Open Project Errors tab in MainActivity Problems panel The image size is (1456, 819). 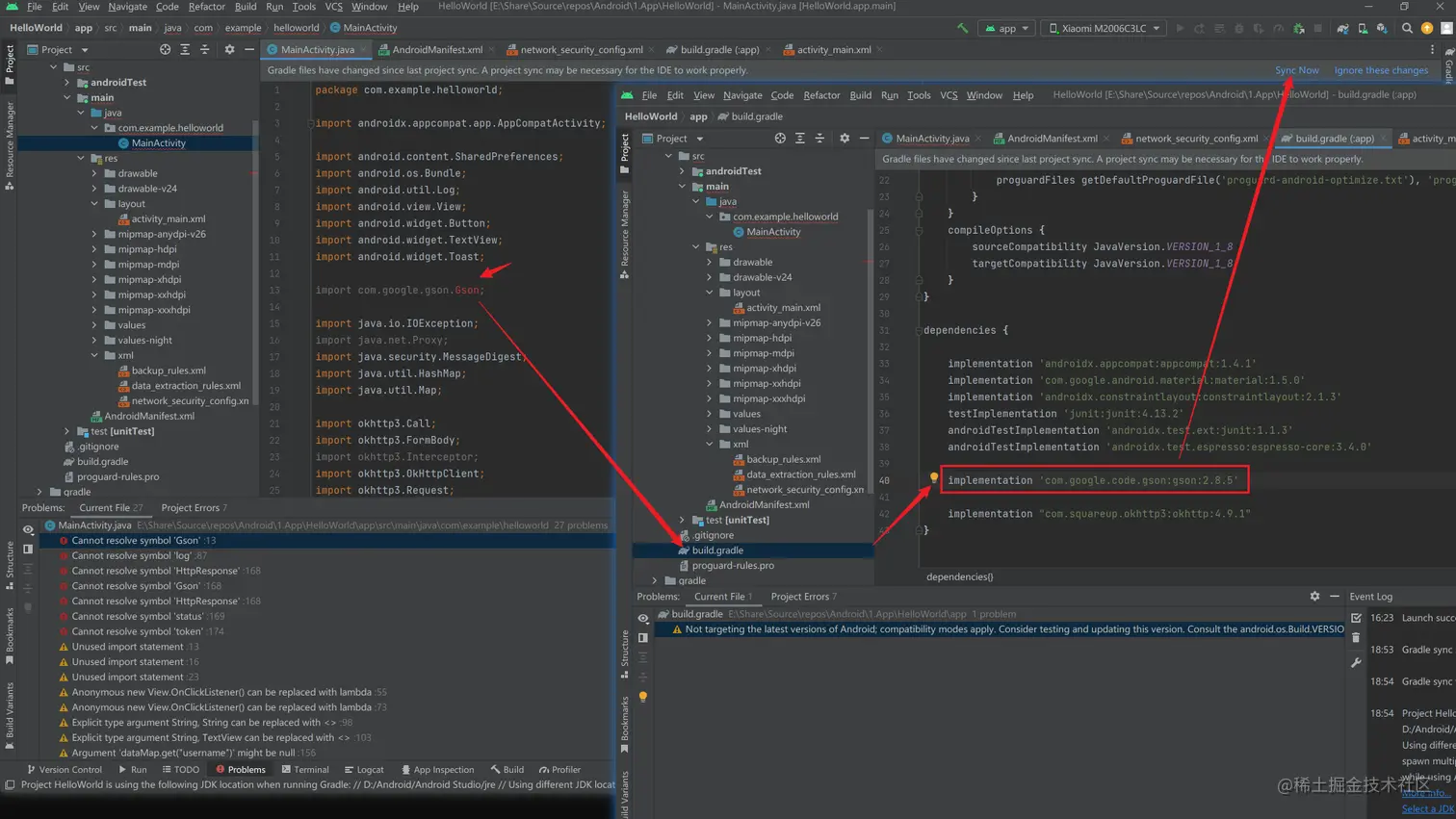click(x=194, y=507)
